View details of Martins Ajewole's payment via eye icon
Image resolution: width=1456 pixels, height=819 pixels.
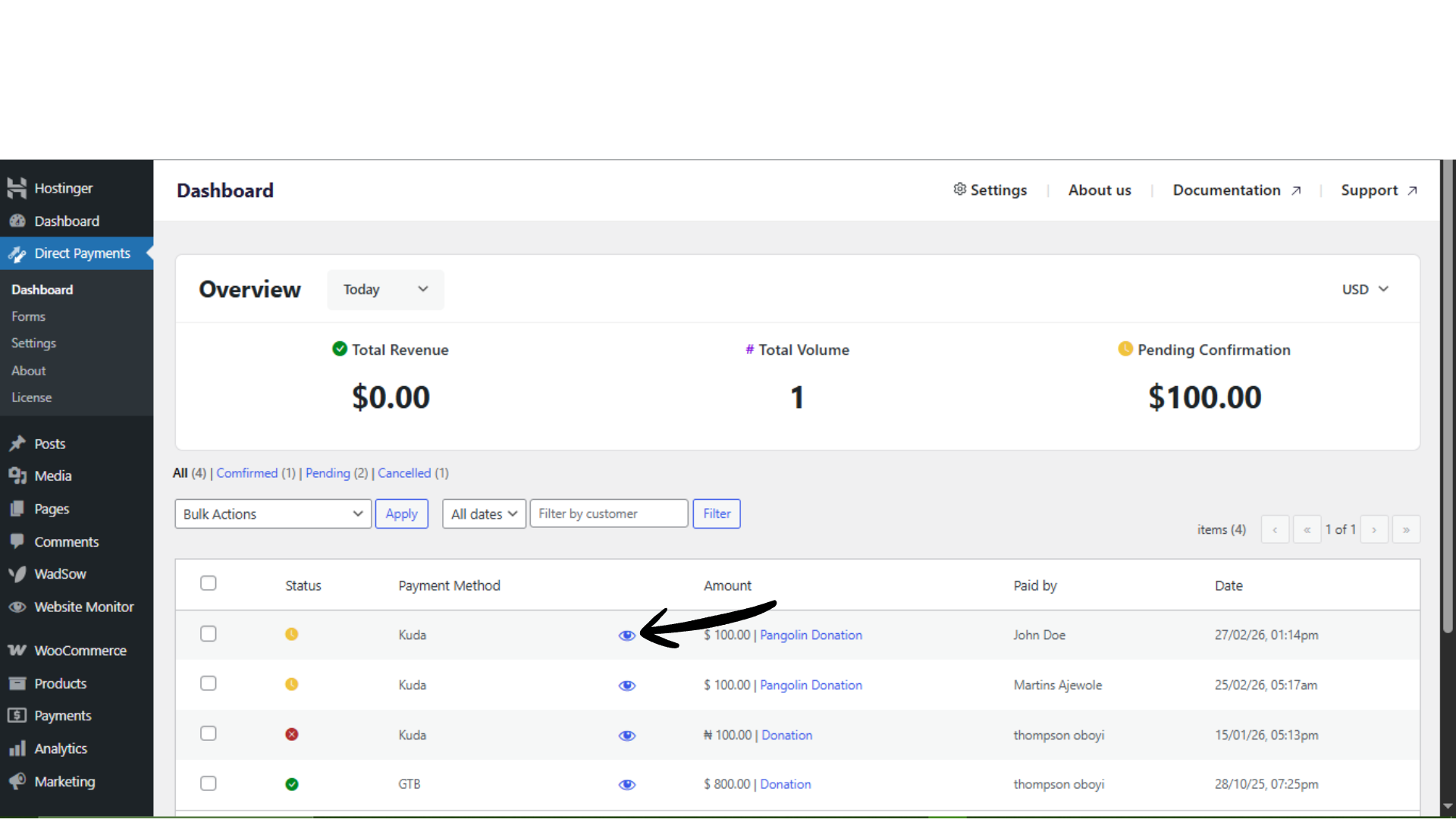tap(627, 686)
